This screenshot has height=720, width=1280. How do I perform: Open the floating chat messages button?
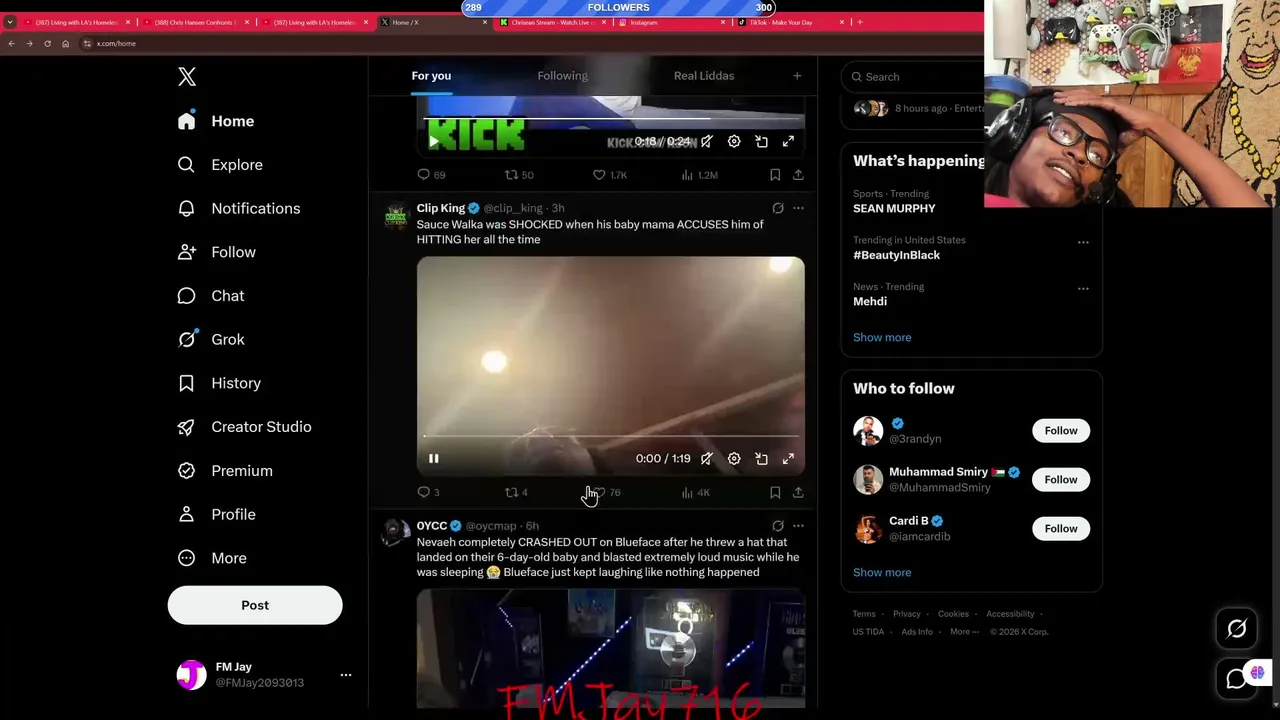tap(1237, 679)
